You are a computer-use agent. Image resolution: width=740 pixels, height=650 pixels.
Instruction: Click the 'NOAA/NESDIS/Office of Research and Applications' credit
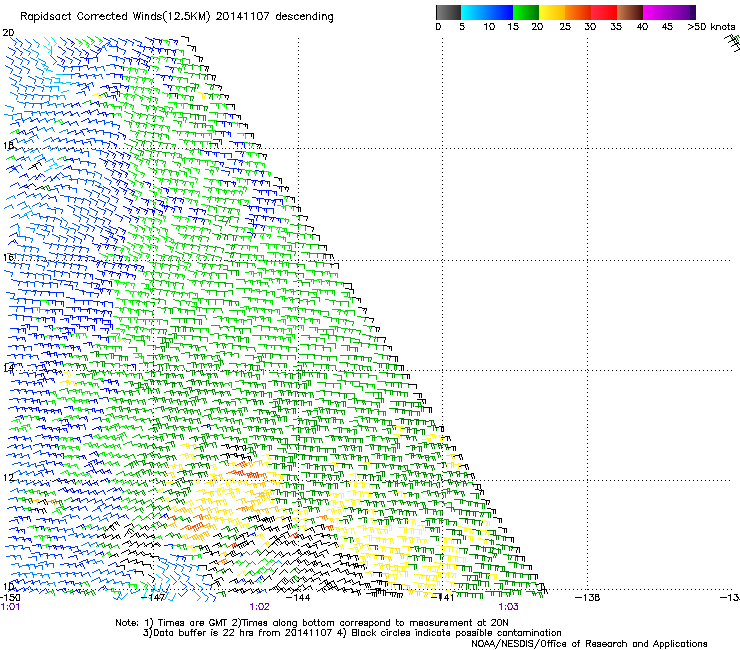(x=589, y=644)
